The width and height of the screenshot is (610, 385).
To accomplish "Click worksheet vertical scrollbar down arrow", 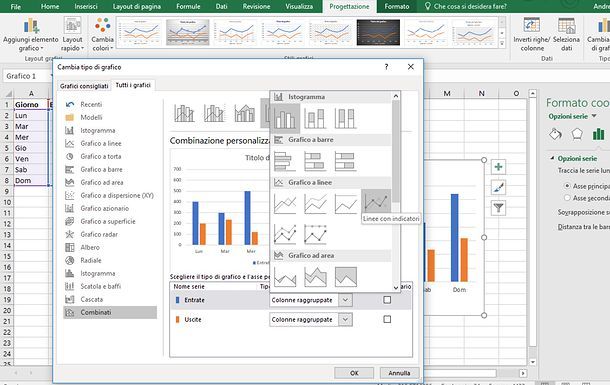I will click(x=533, y=362).
